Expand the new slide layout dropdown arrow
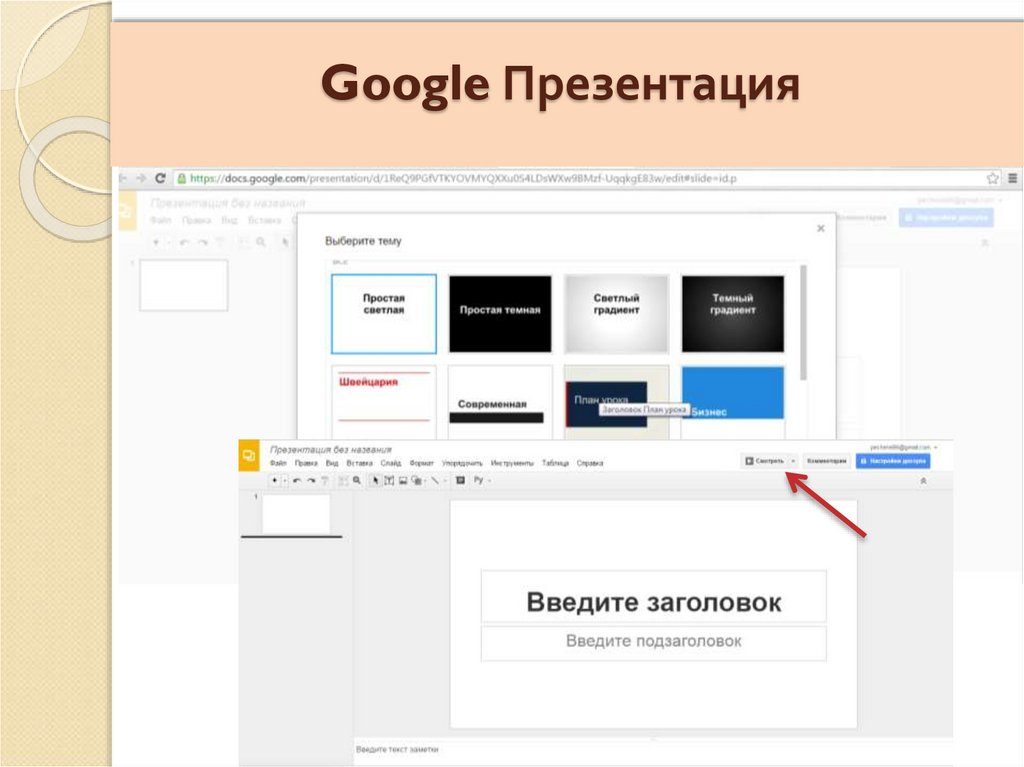 coord(285,480)
